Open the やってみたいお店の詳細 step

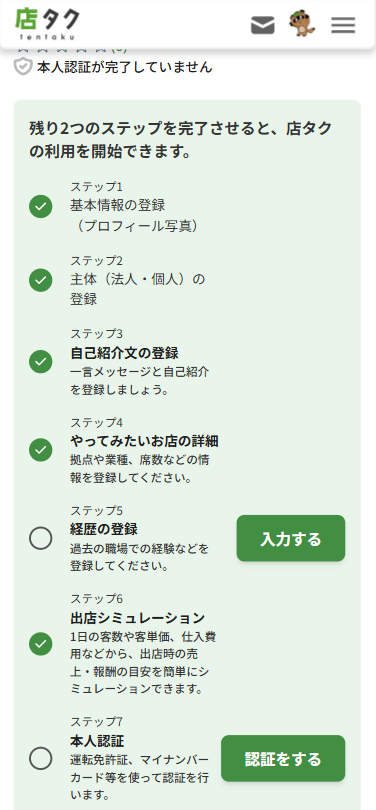pos(144,441)
